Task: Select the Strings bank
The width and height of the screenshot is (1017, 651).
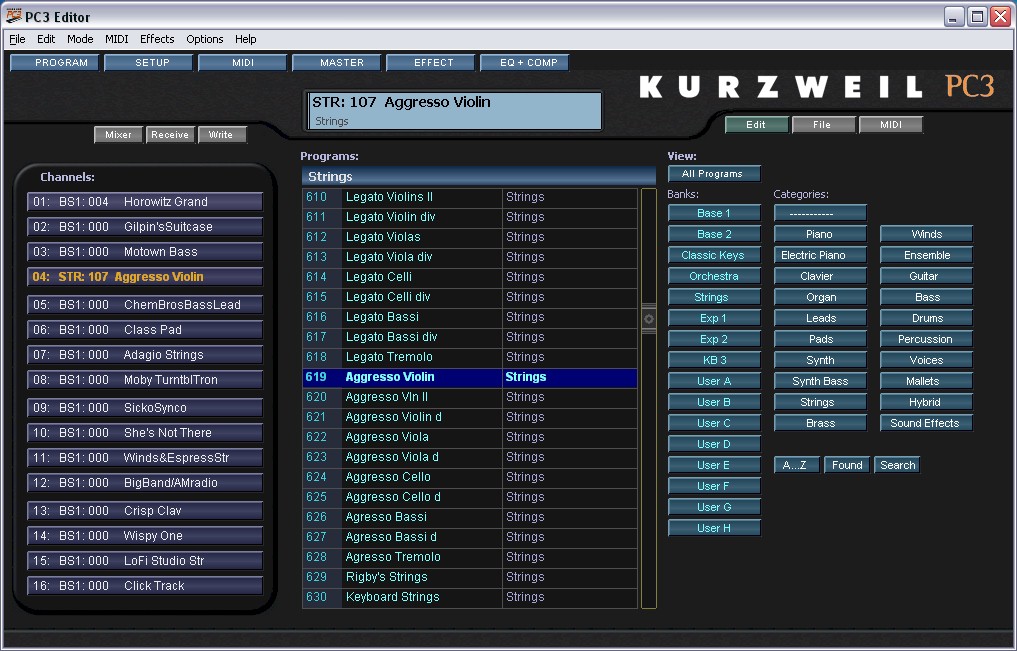Action: [x=714, y=297]
